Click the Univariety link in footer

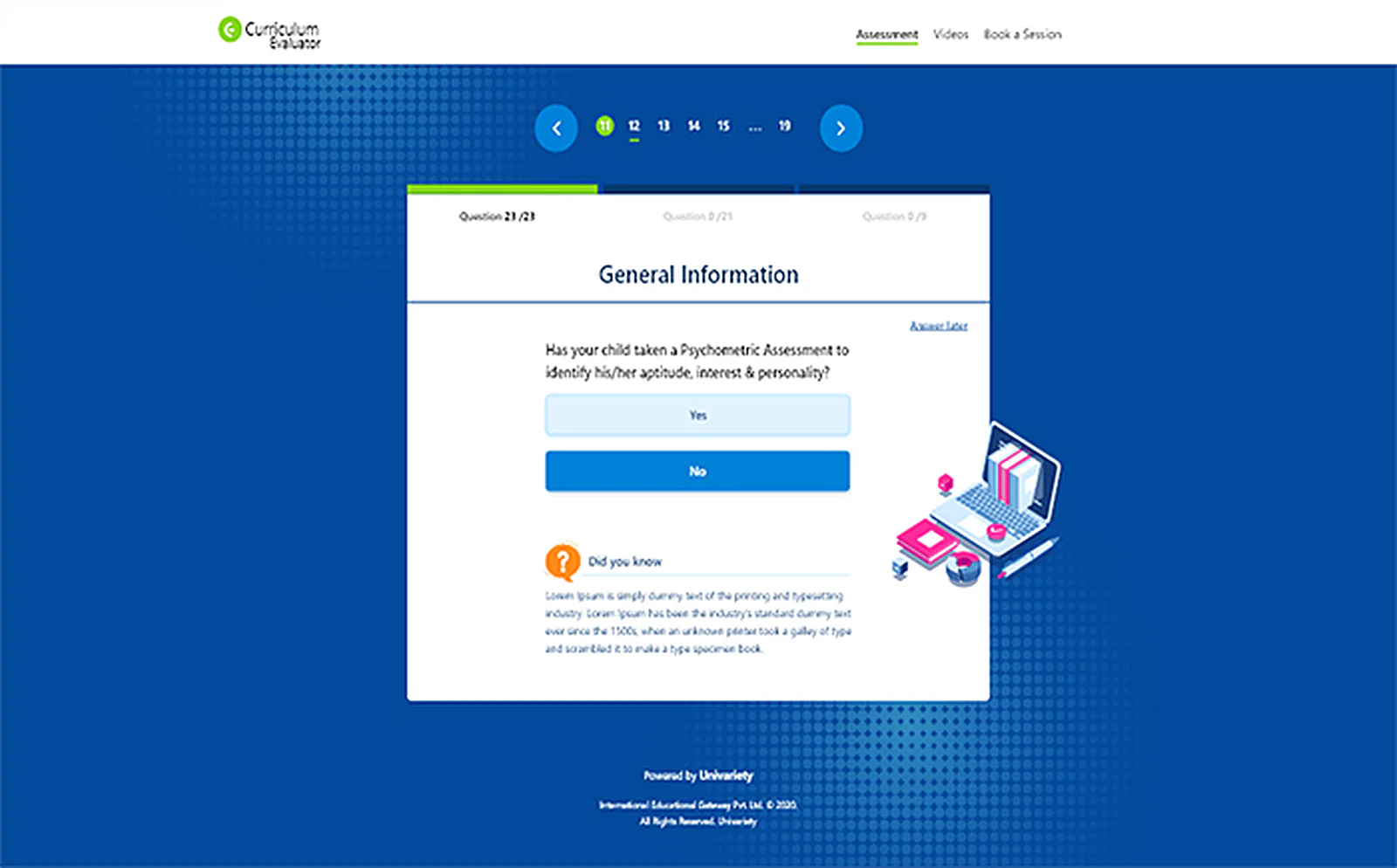[726, 775]
